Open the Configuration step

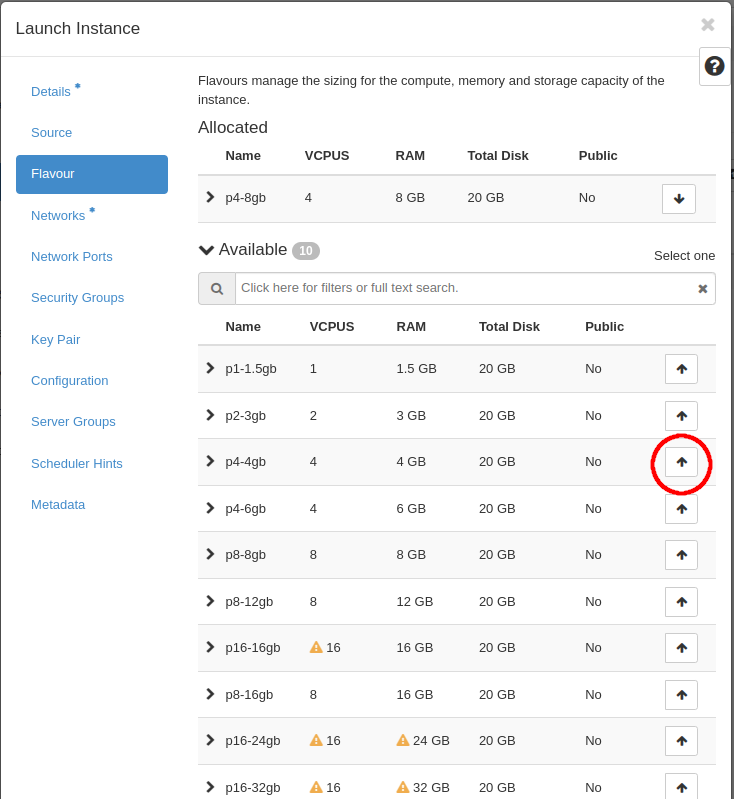pos(70,381)
